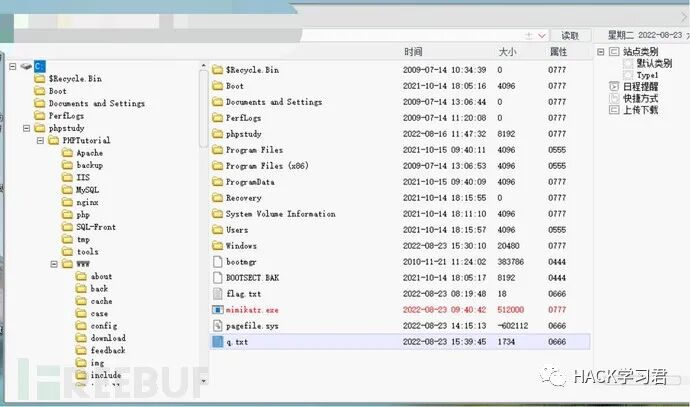The image size is (690, 407).
Task: Click Program Files name in file list
Action: (254, 150)
